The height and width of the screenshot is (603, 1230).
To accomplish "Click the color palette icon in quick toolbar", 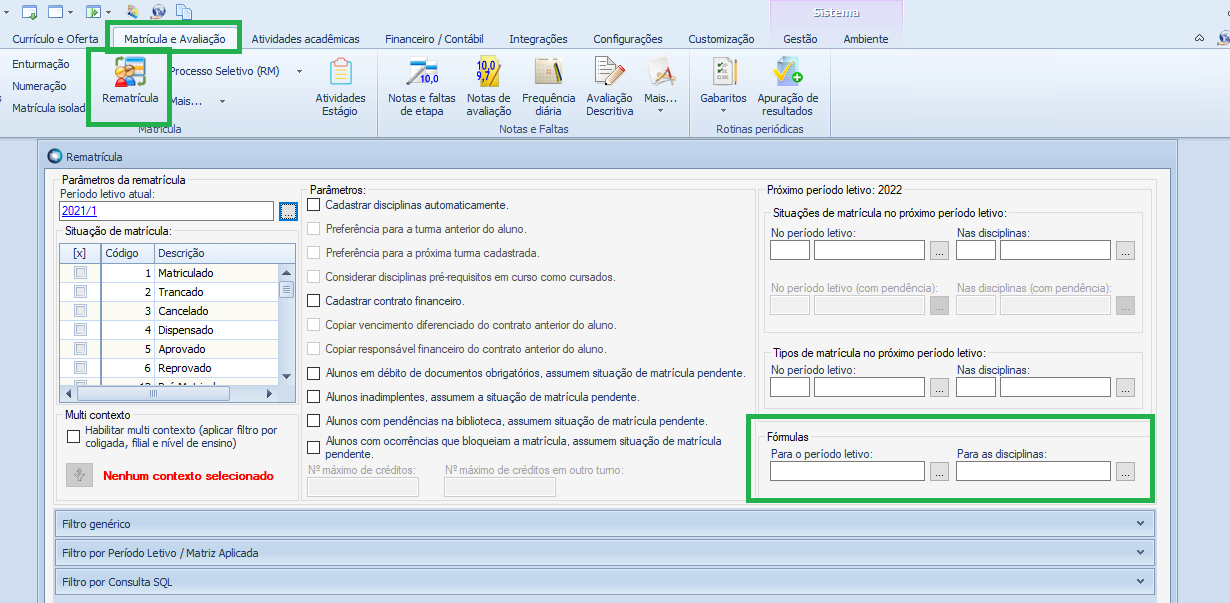I will (133, 12).
